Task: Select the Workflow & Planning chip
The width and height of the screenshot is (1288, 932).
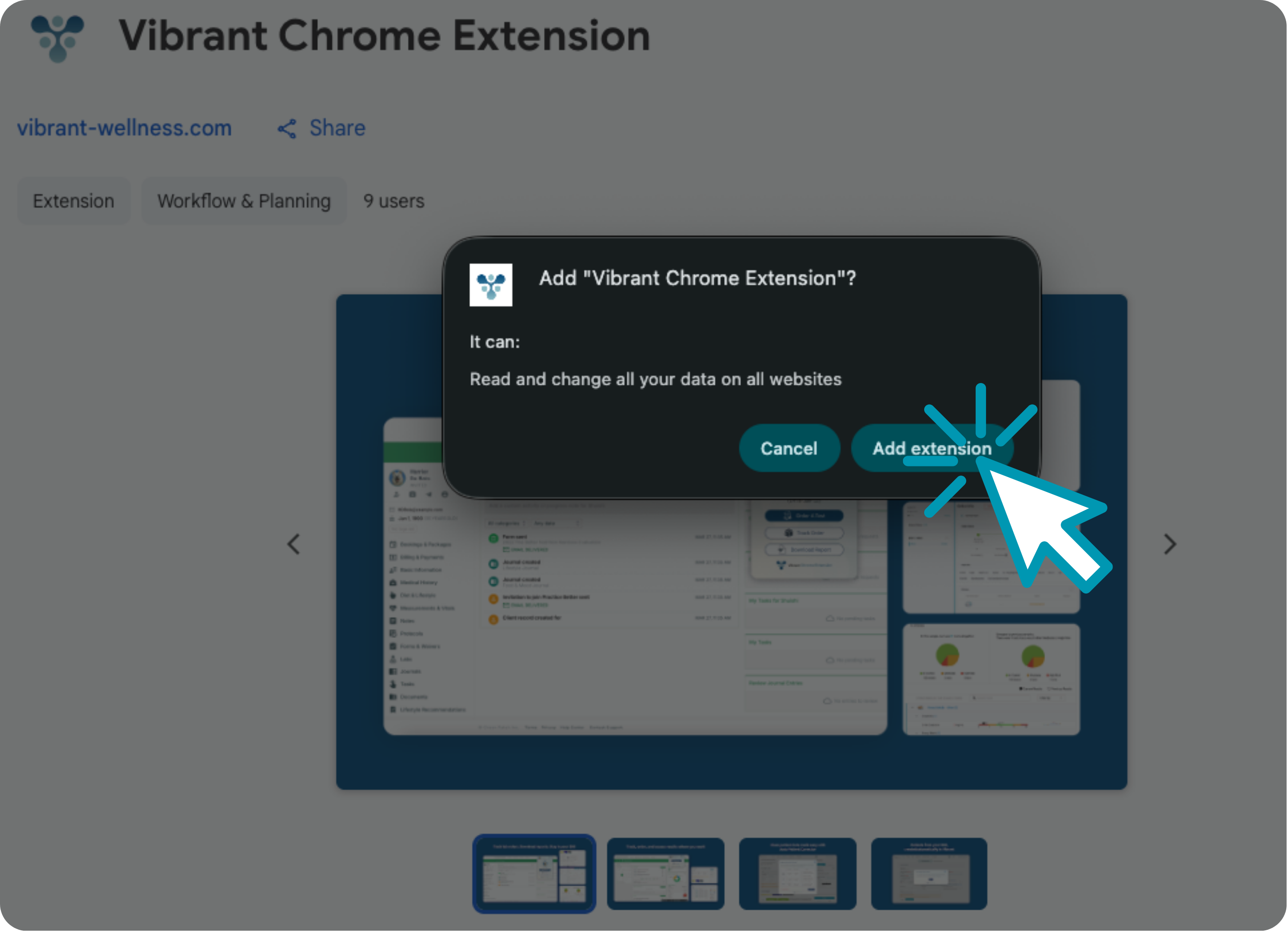Action: 244,201
